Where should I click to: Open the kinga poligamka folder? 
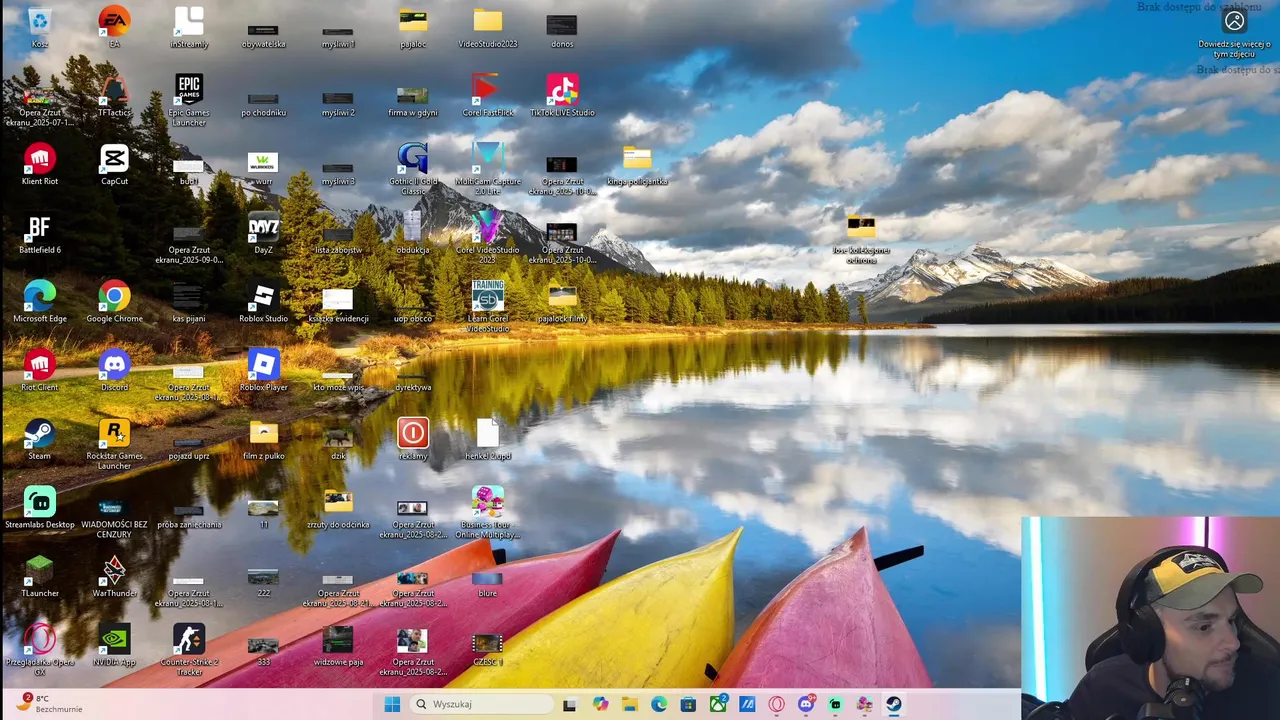(x=637, y=165)
